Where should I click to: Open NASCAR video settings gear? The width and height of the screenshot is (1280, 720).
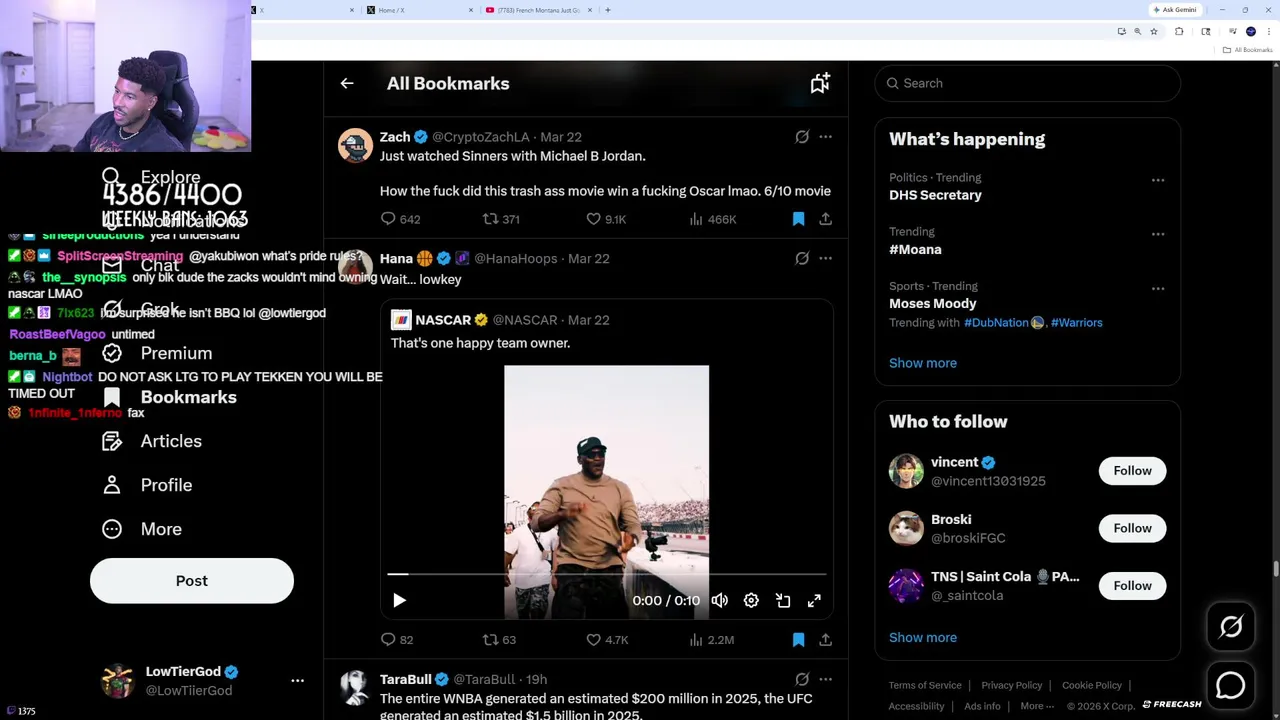751,600
